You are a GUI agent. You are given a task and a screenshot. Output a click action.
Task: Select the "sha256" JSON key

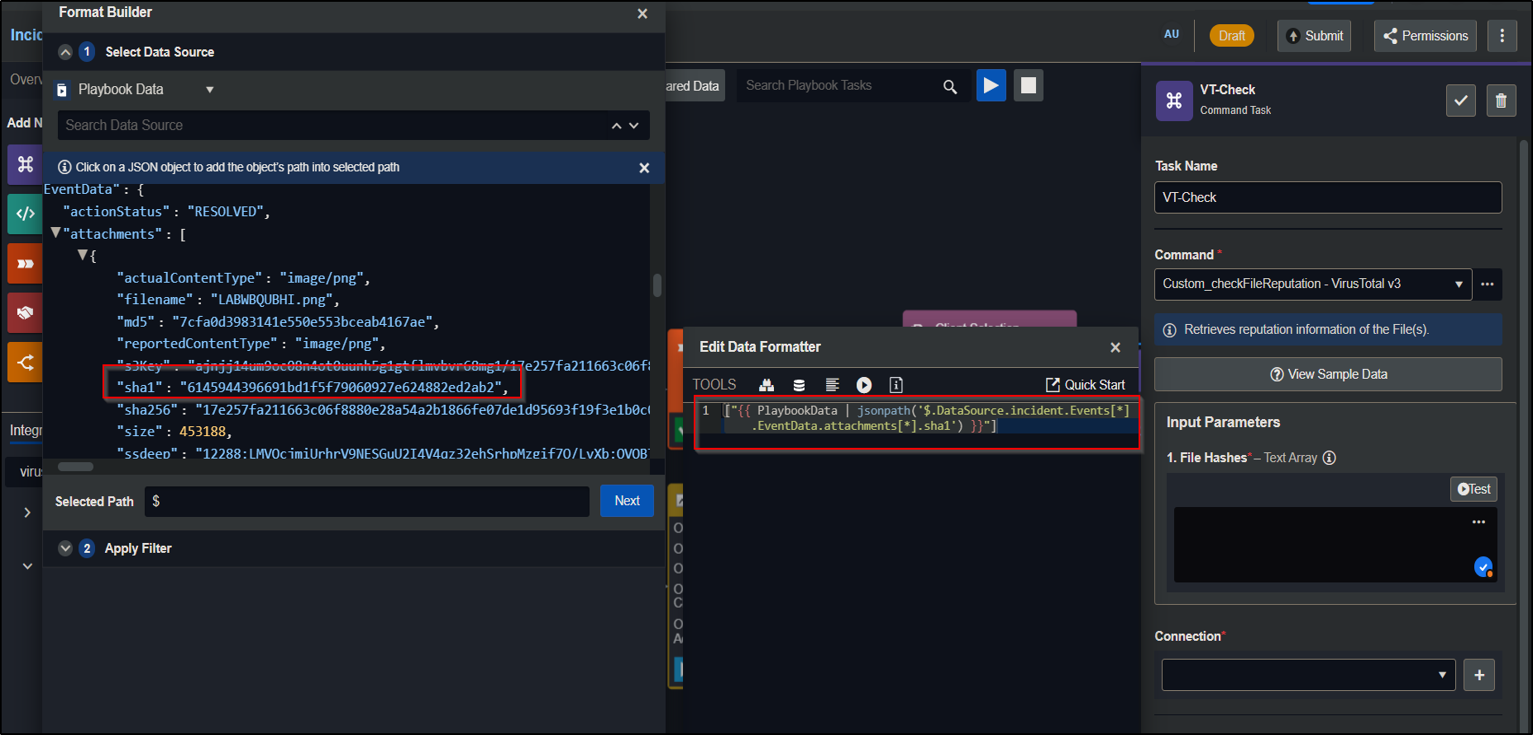(149, 410)
